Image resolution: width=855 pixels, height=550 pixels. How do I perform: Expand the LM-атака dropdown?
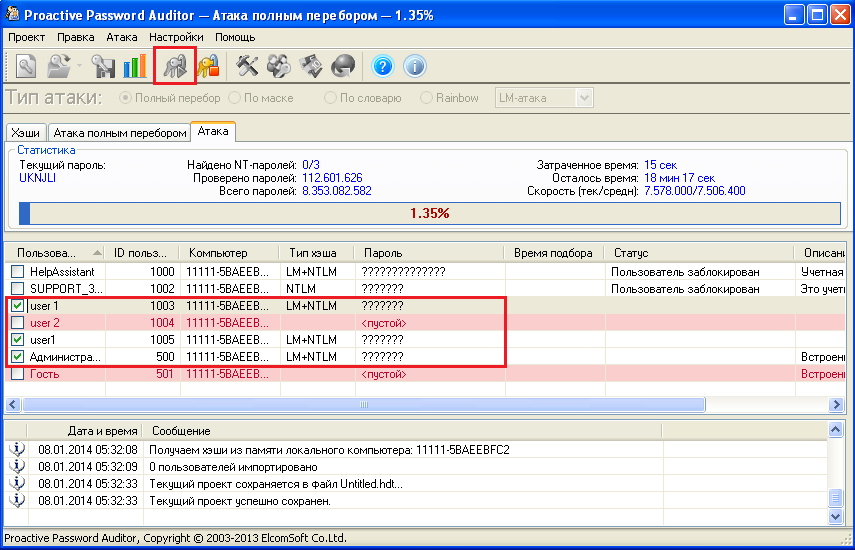584,98
